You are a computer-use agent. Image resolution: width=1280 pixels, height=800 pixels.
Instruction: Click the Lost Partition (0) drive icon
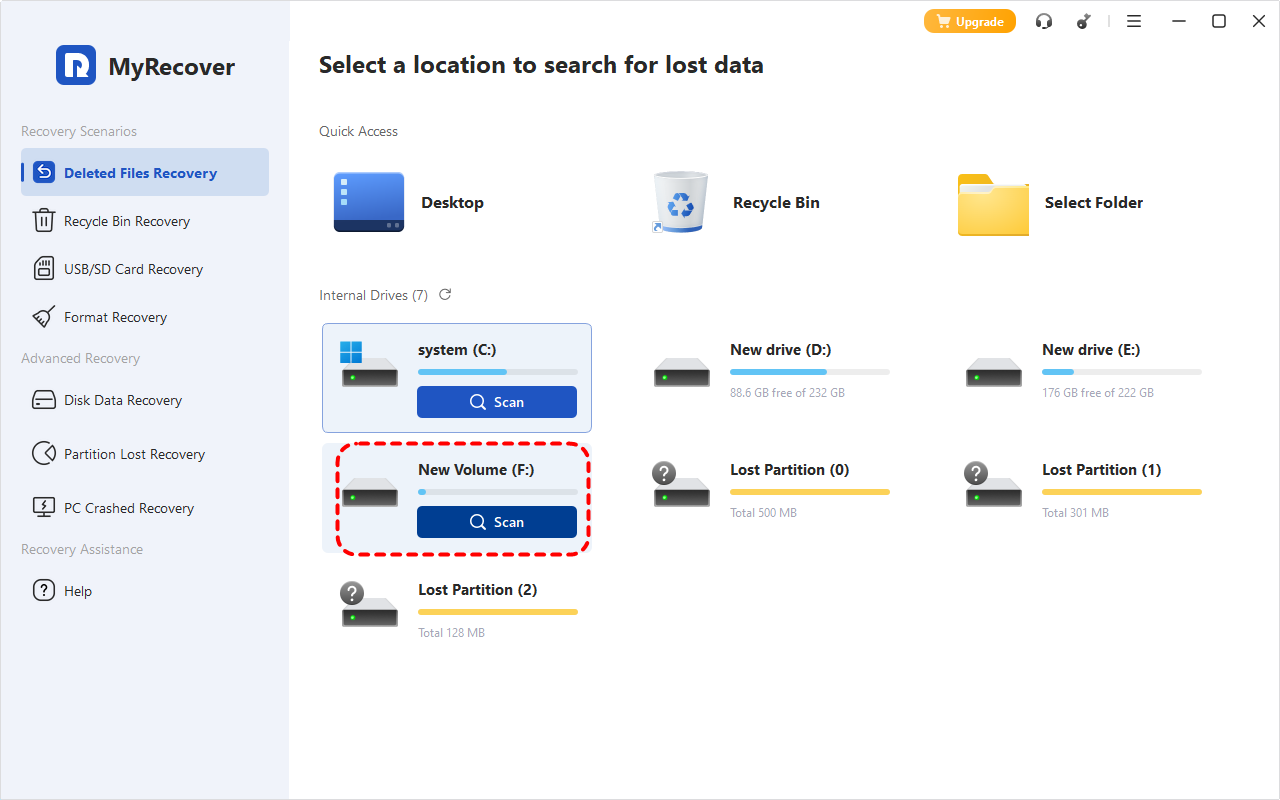pos(681,484)
